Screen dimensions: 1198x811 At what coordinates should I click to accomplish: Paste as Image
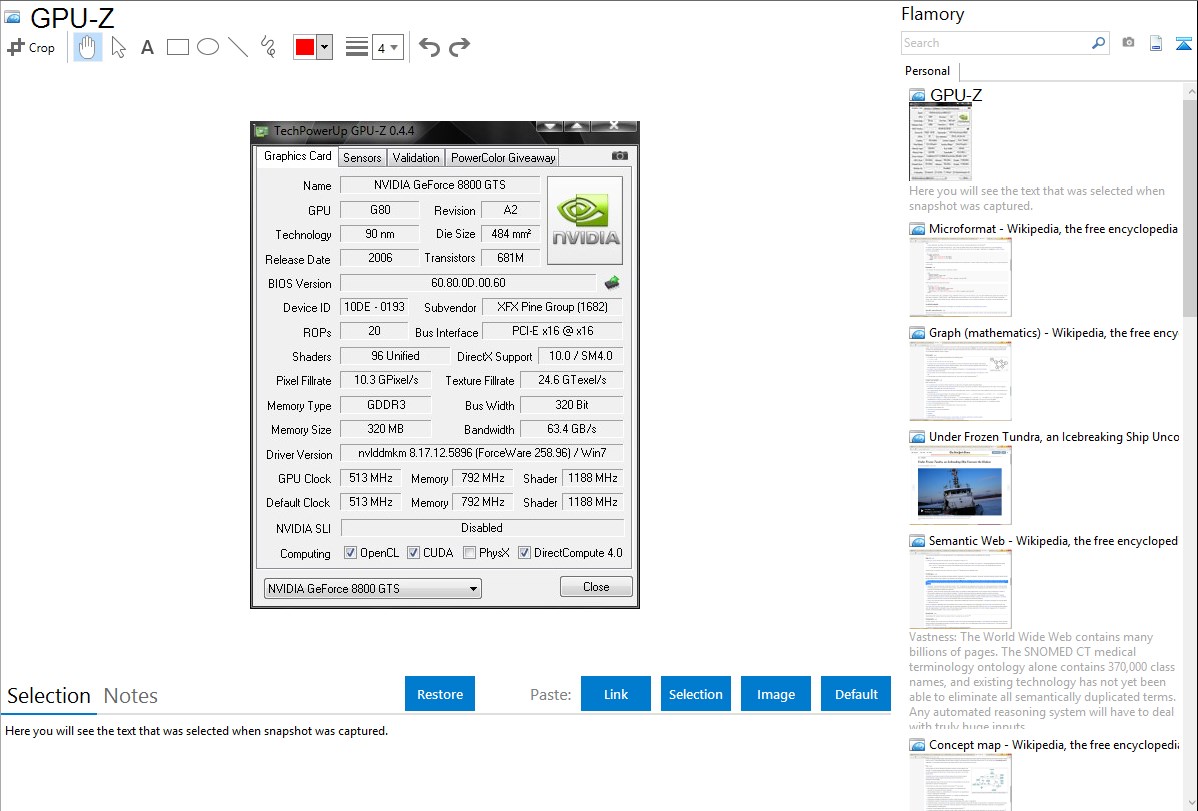click(x=776, y=694)
